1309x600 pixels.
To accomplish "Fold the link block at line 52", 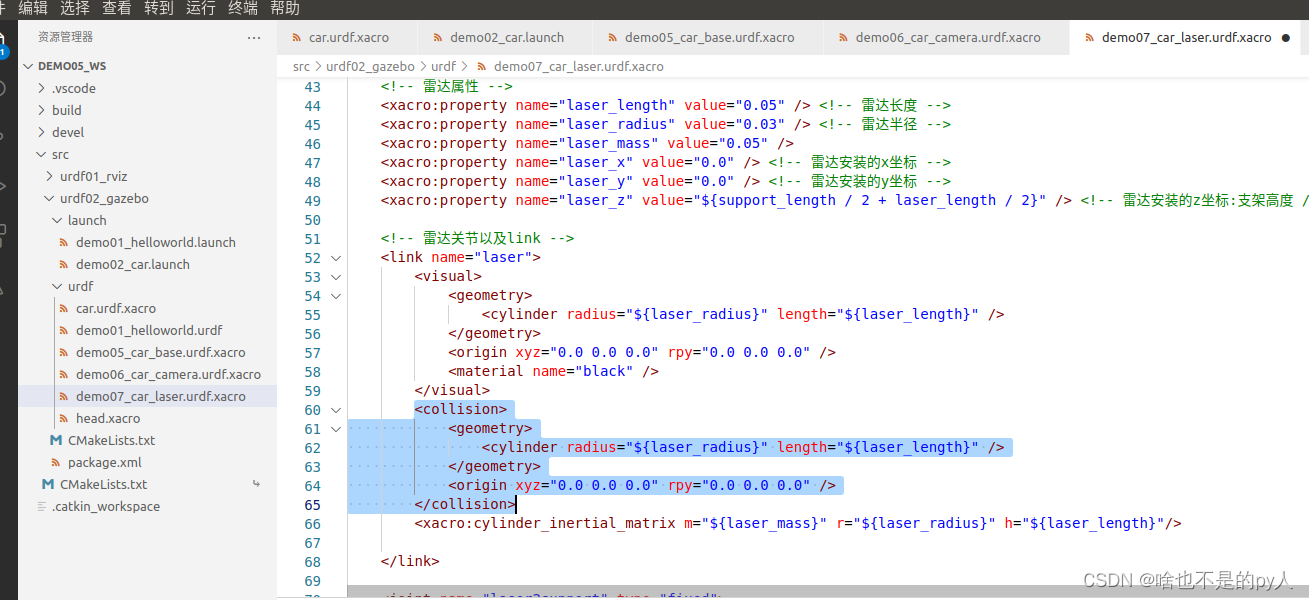I will pyautogui.click(x=336, y=257).
